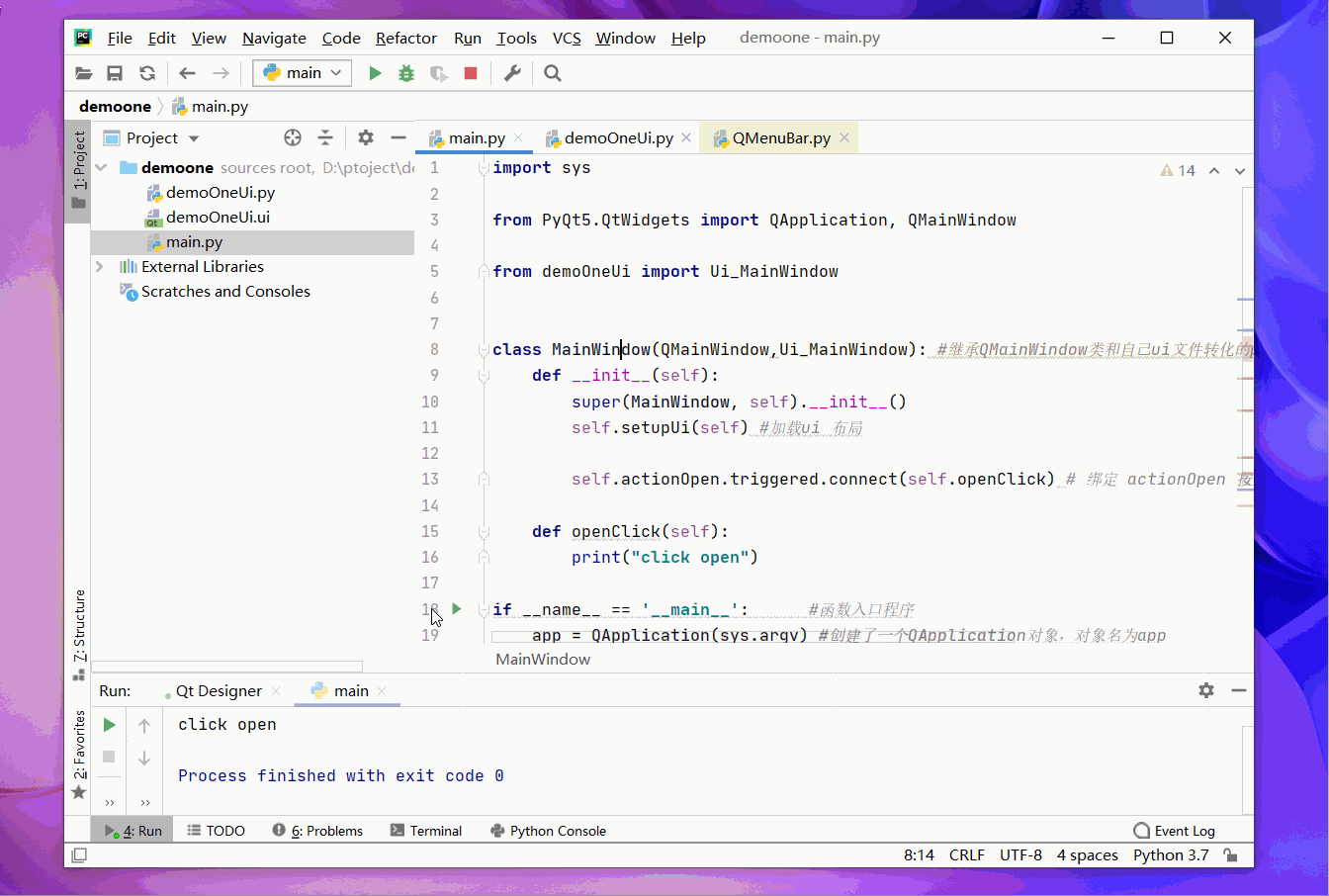
Task: Select demoOneUi.py in the project tree
Action: [220, 193]
